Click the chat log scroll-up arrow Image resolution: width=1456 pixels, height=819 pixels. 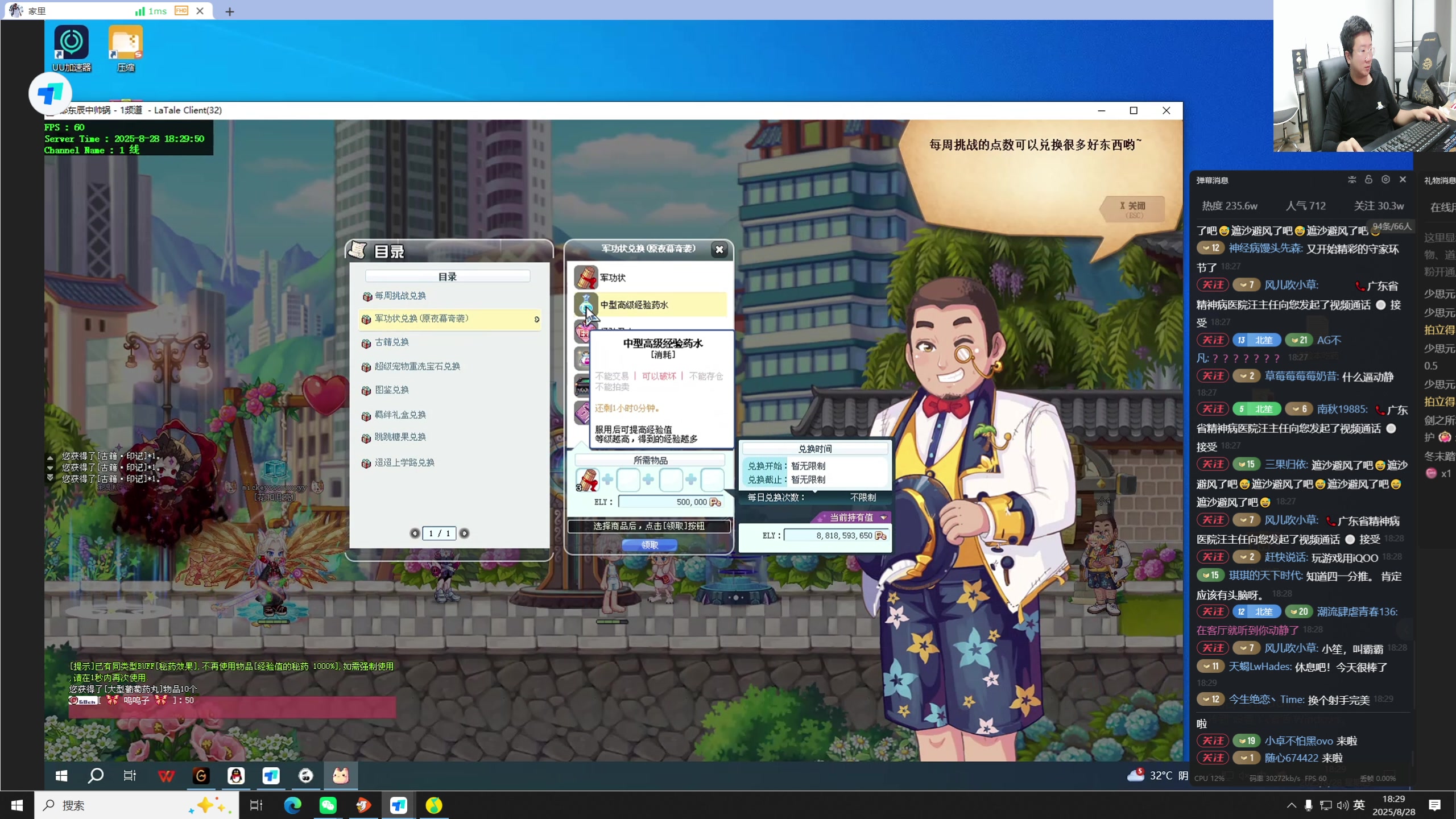[50, 457]
